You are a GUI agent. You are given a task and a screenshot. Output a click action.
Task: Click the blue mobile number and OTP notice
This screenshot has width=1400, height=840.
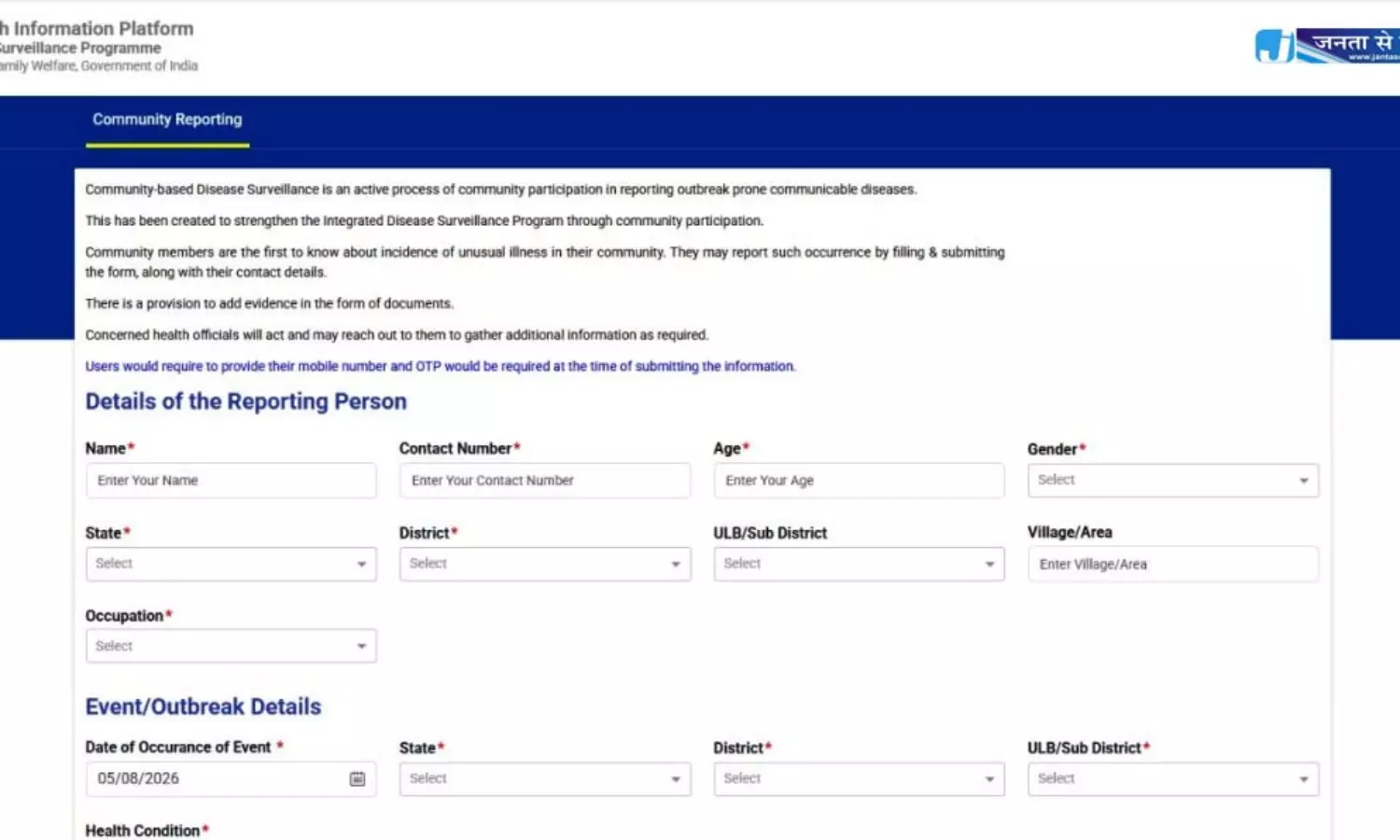(441, 367)
